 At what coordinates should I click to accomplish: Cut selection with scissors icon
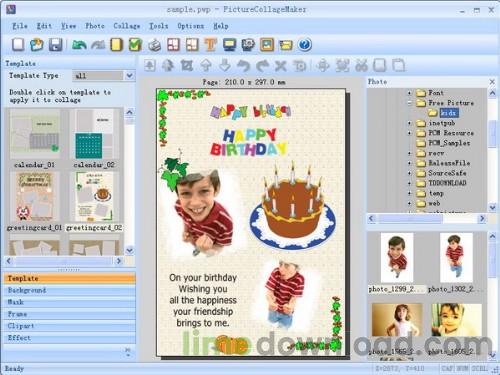click(361, 65)
